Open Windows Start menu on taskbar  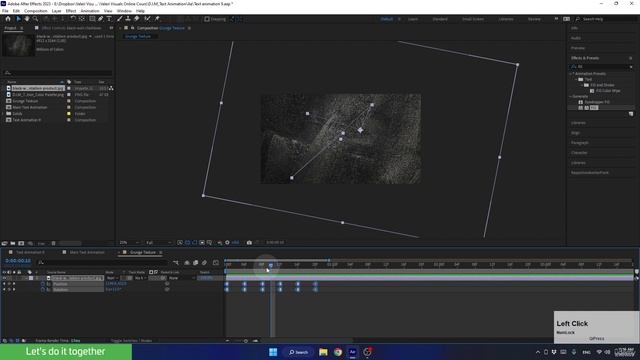273,352
